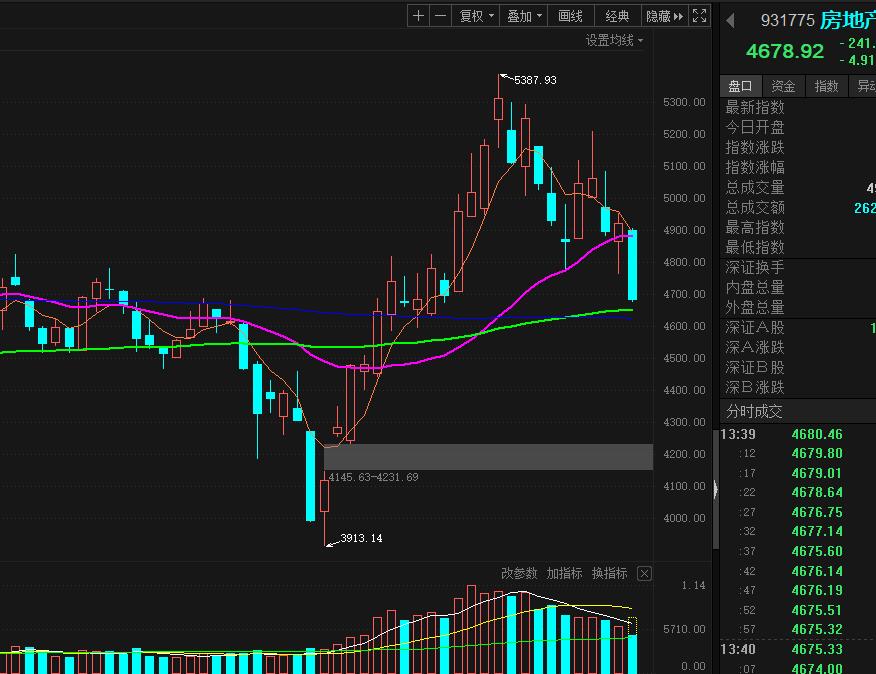The image size is (876, 674).
Task: Click the 4145.63-4231.69 gap range text
Action: [374, 477]
